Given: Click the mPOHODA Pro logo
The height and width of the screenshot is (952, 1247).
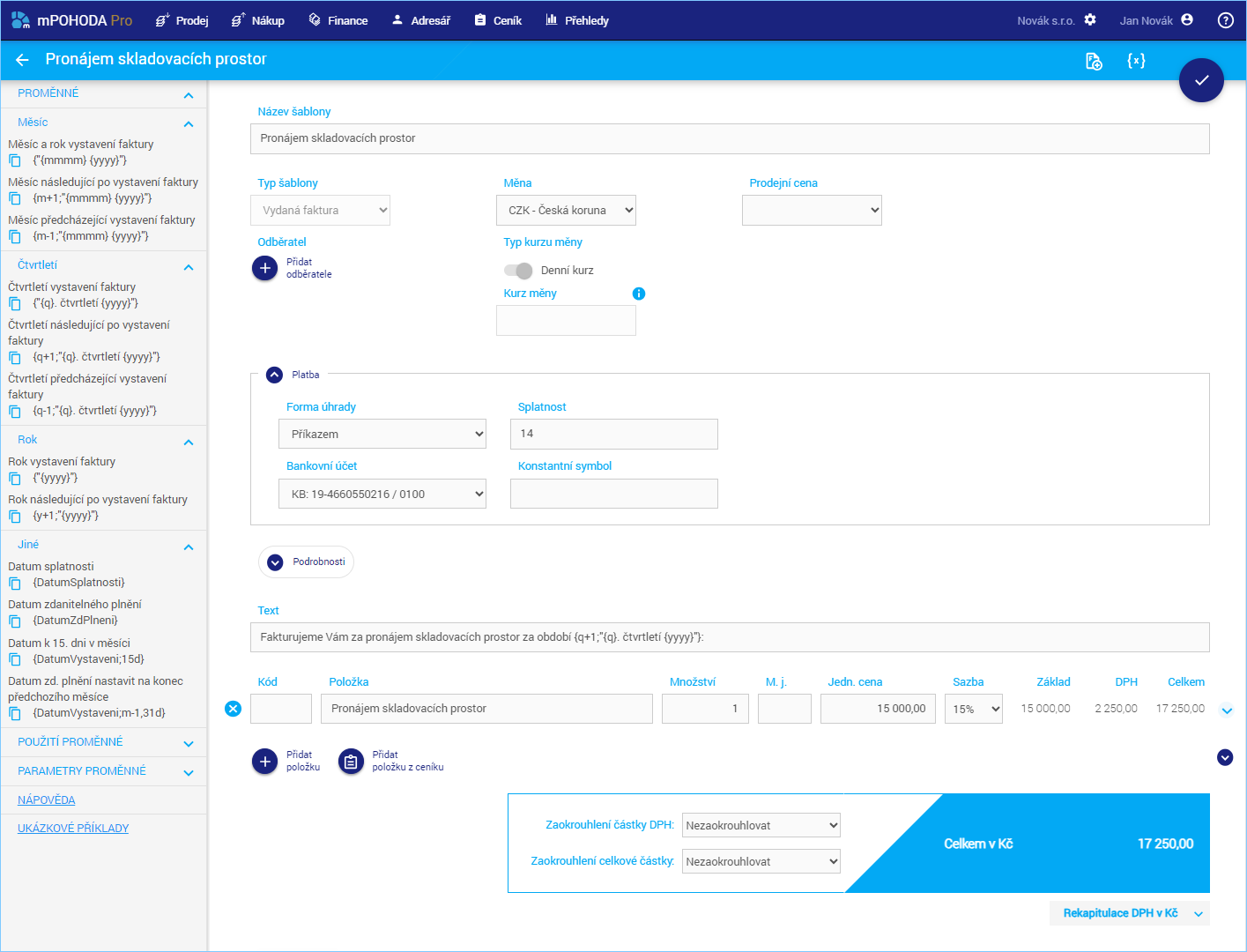Looking at the screenshot, I should 71,20.
